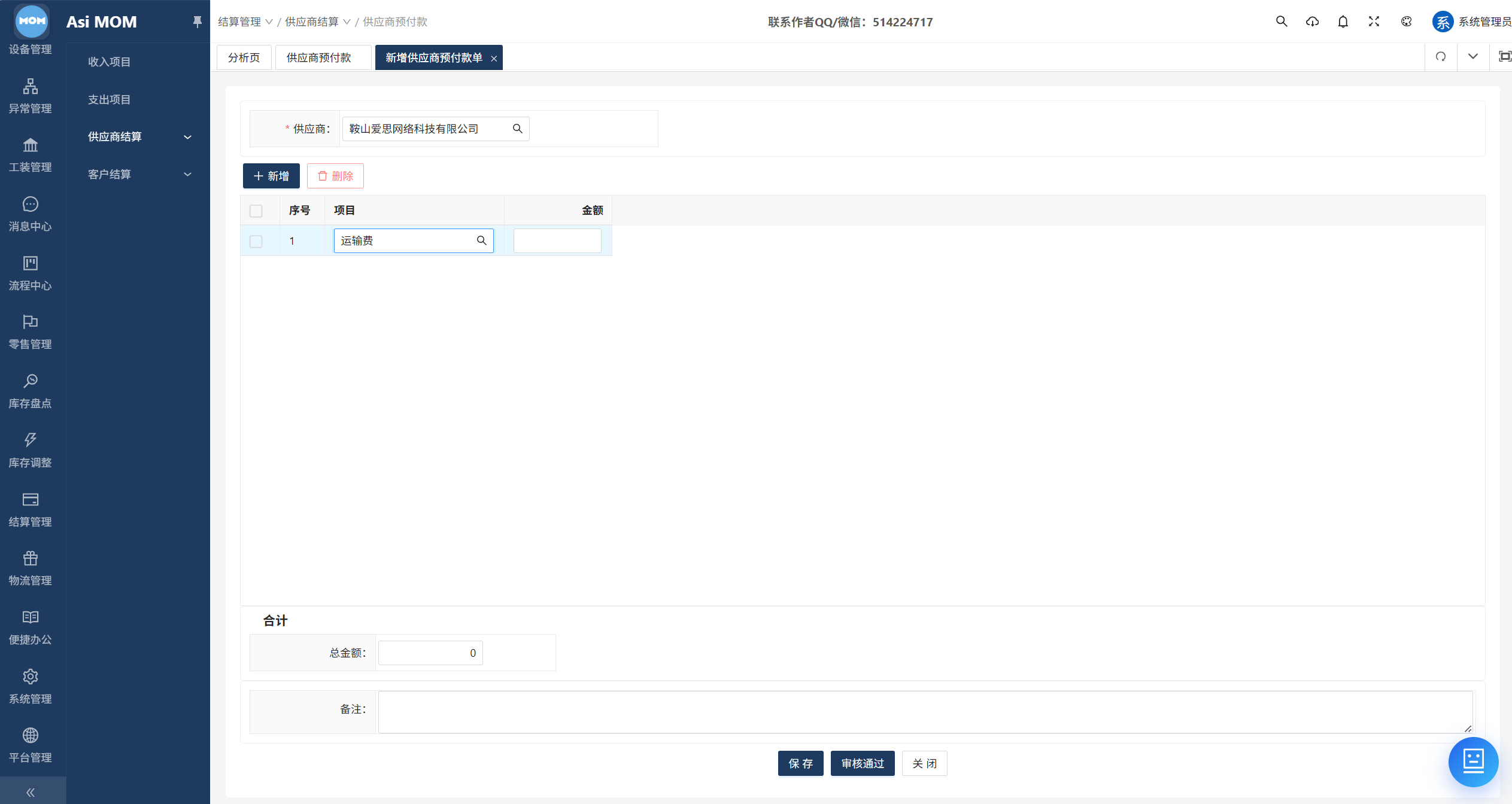Open the 结算管理 sidebar module
This screenshot has width=1512, height=804.
30,510
